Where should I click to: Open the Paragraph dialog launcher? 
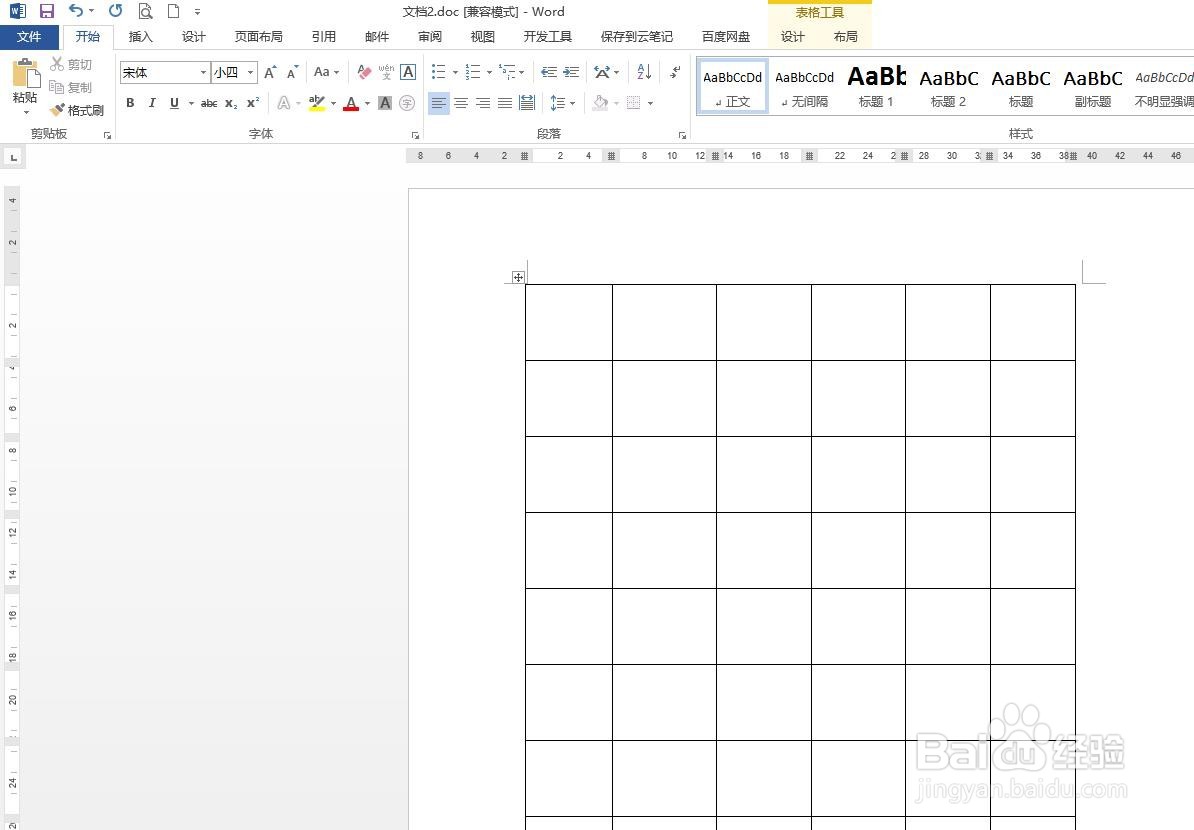tap(682, 135)
